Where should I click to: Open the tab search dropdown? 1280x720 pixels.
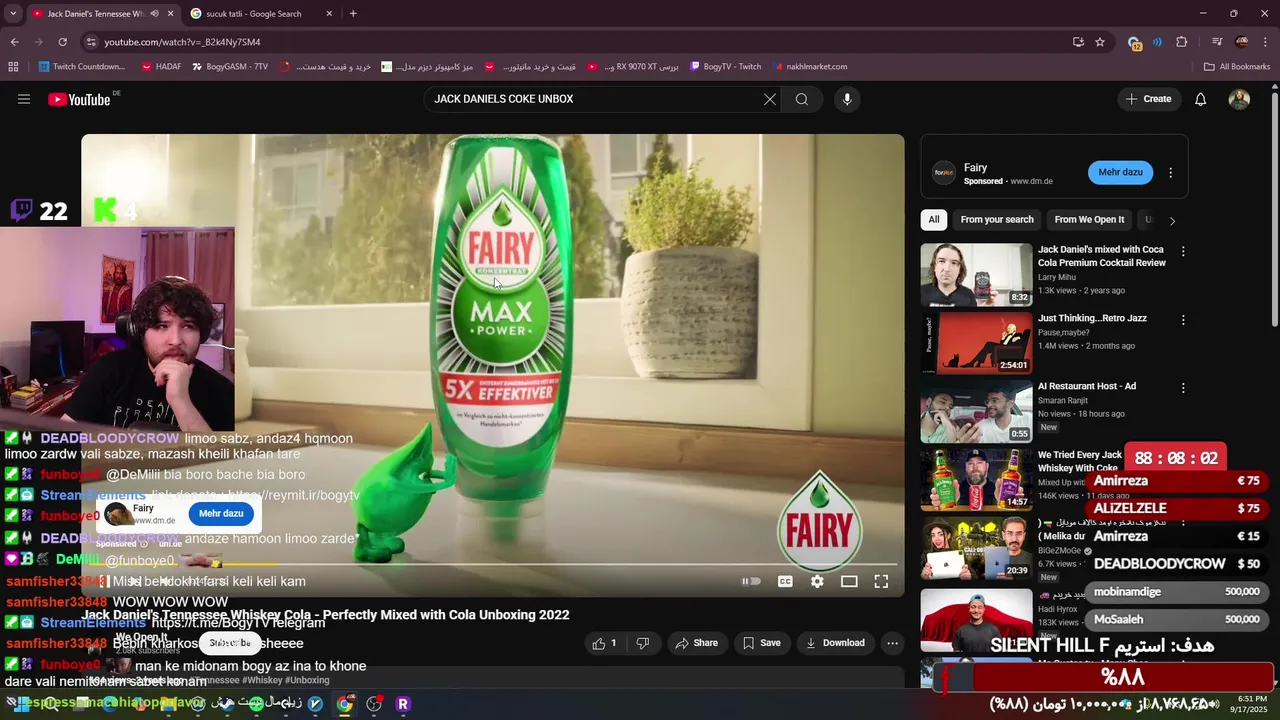click(x=13, y=14)
